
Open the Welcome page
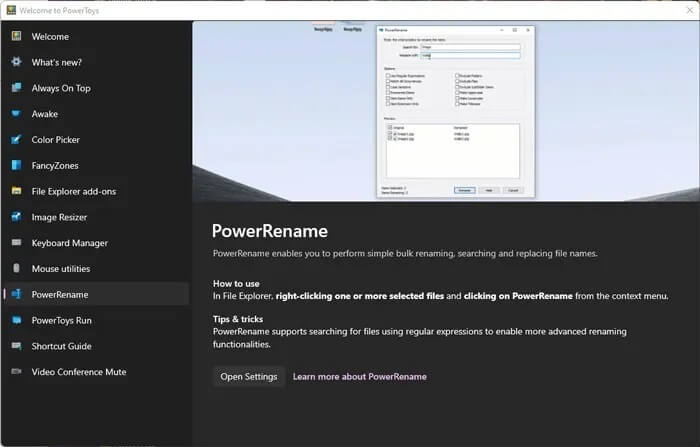tap(95, 37)
